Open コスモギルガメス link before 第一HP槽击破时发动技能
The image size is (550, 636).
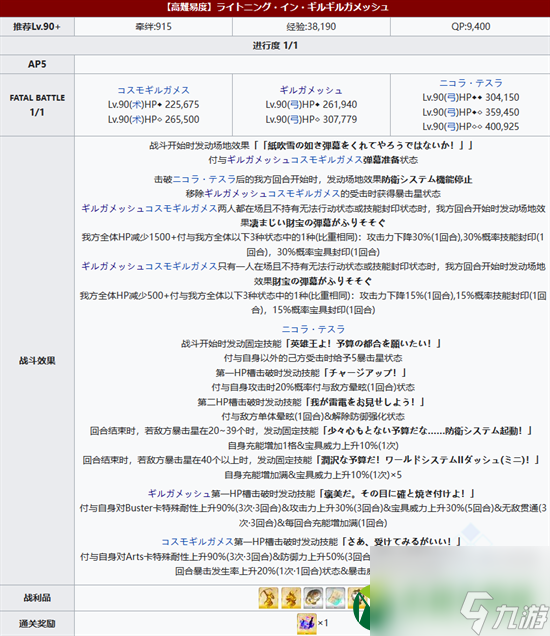pyautogui.click(x=198, y=541)
